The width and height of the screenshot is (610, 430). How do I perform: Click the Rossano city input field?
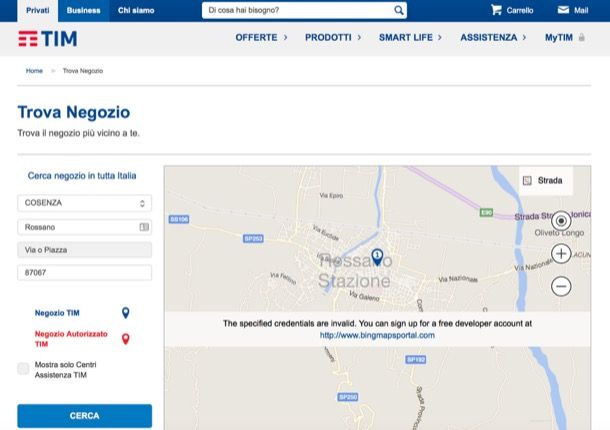(84, 227)
